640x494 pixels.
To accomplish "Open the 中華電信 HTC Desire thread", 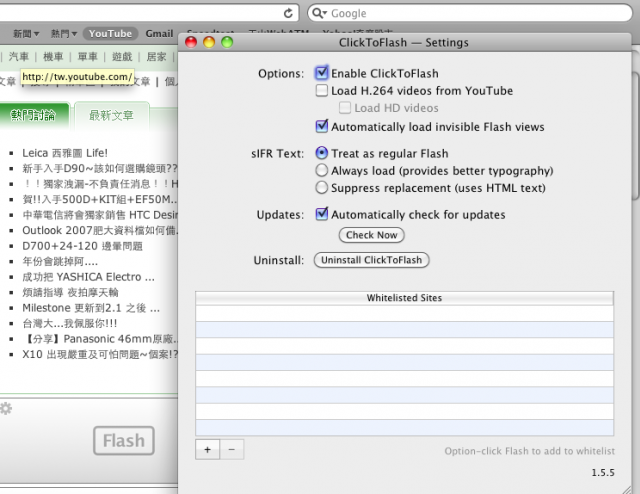I will tap(100, 215).
